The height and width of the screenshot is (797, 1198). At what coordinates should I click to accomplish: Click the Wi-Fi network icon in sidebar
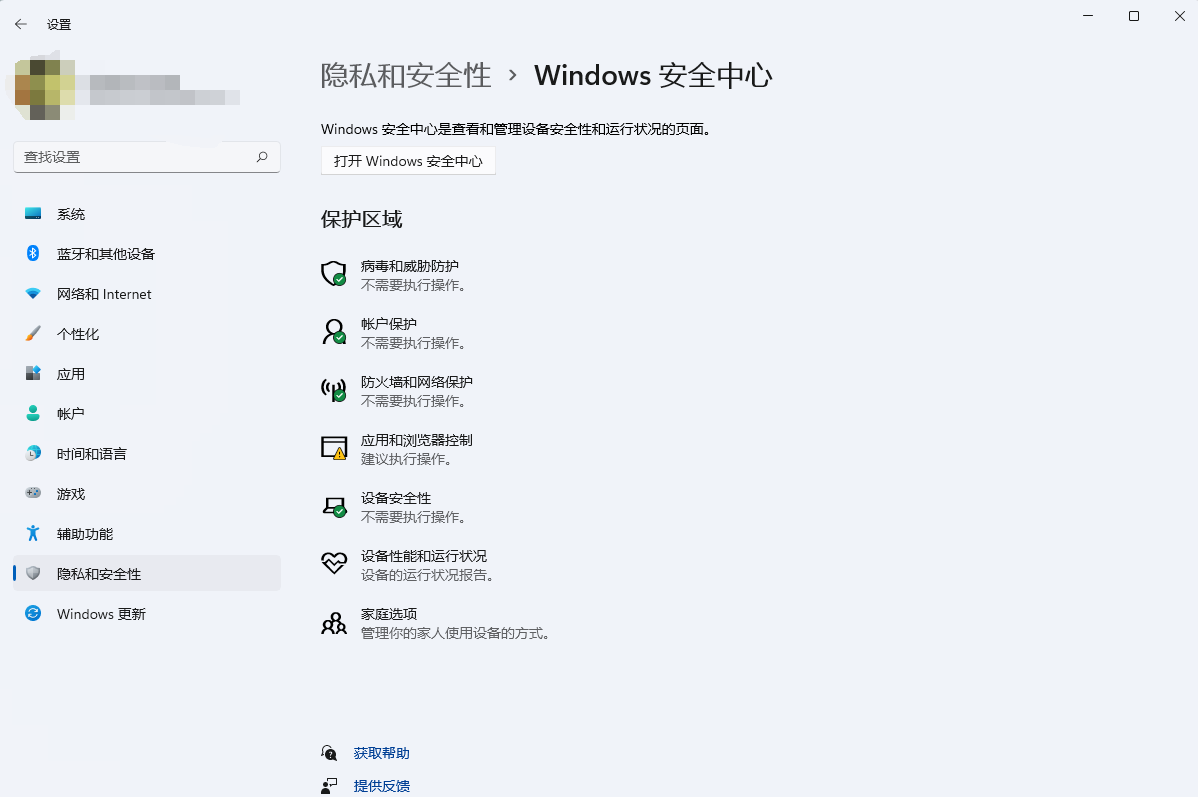[x=33, y=293]
